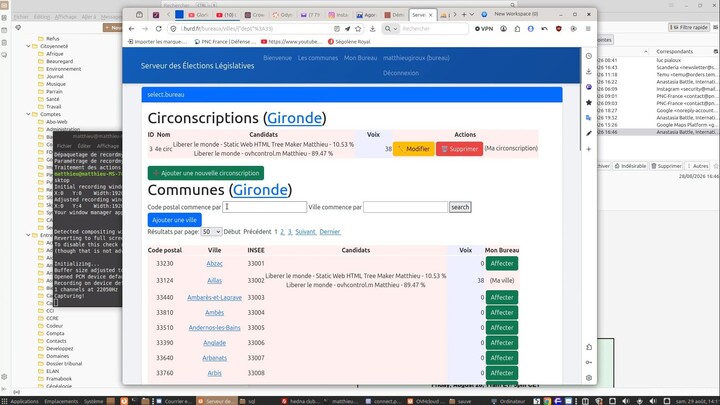Open the browser hamburger menu
The height and width of the screenshot is (405, 720).
pos(588,28)
